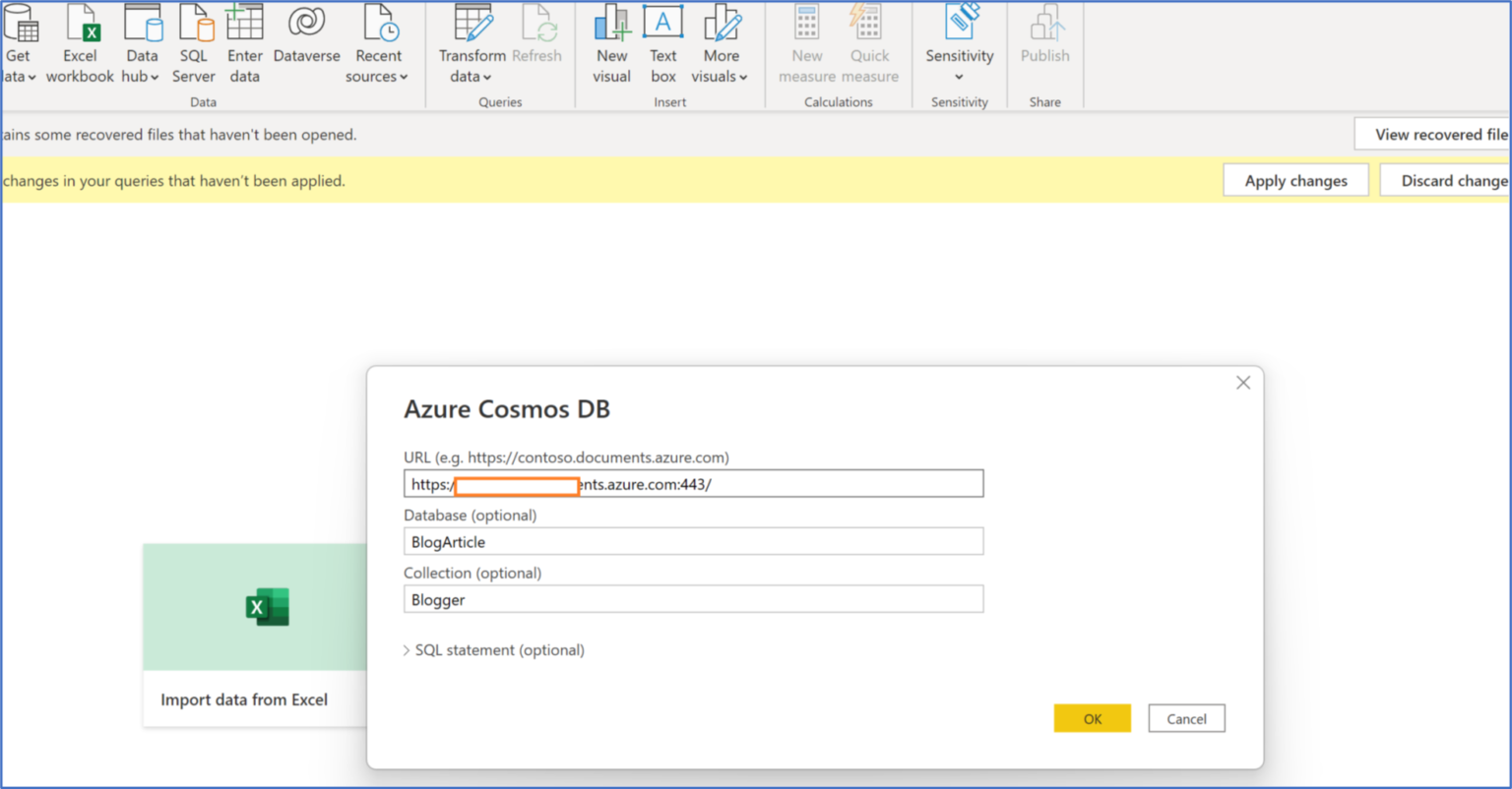Expand the SQL statement section
Viewport: 1512px width, 789px height.
tap(493, 649)
